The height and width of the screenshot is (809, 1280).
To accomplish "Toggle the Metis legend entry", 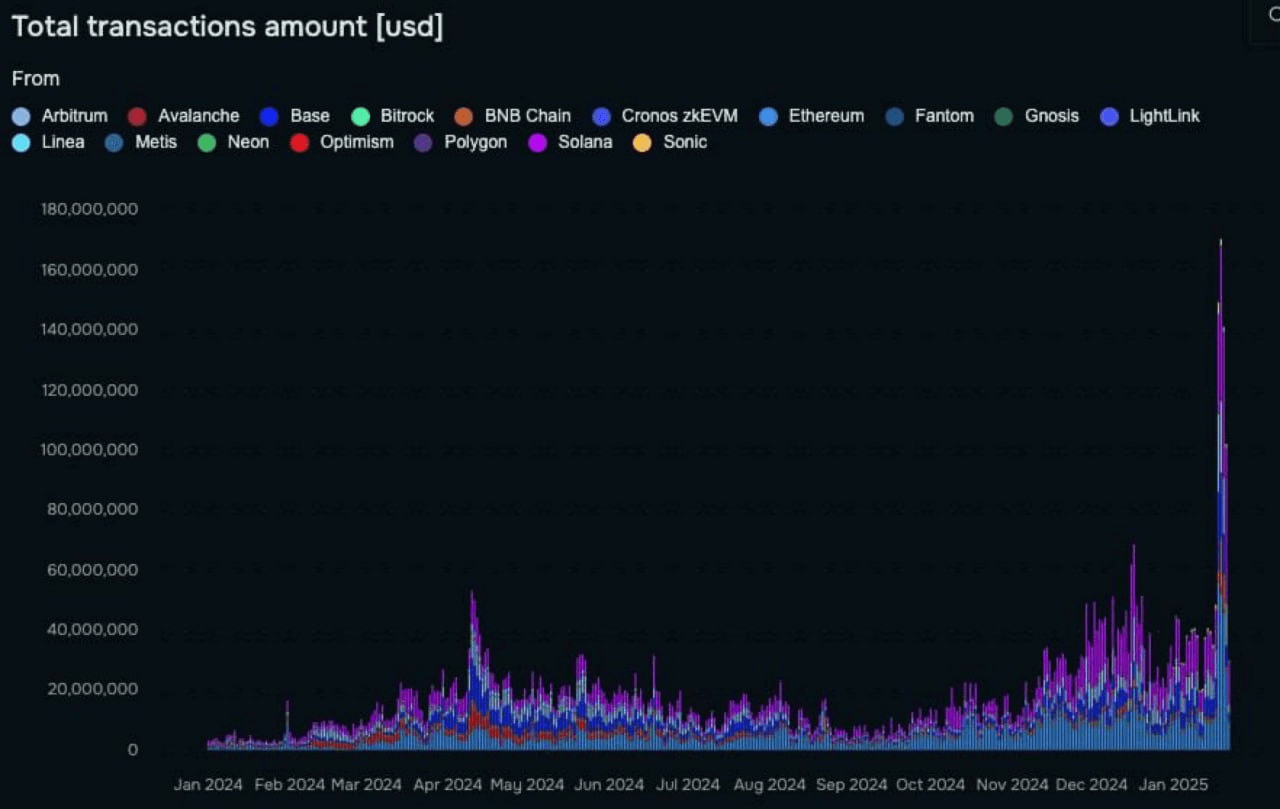I will (141, 142).
